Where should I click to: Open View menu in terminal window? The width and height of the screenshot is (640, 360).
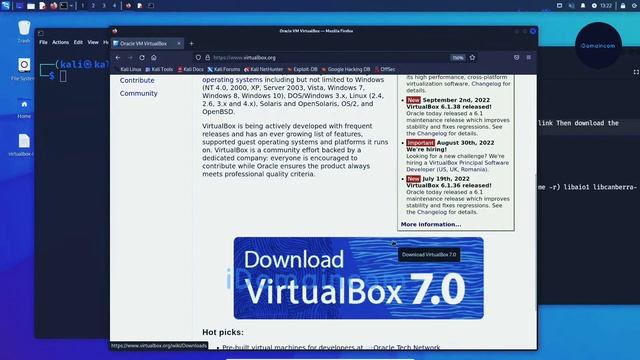[x=93, y=42]
